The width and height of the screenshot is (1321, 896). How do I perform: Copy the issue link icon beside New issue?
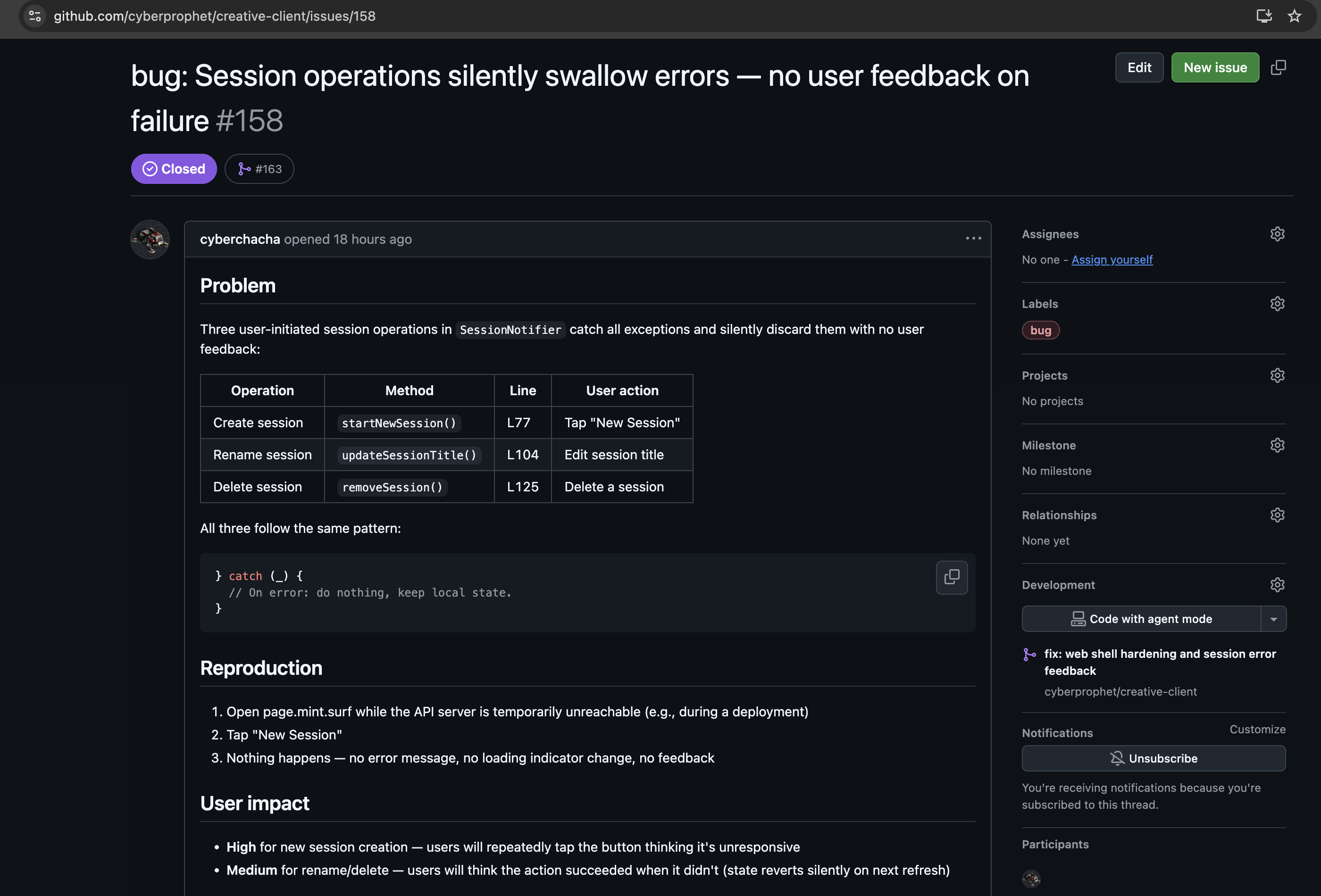pos(1279,67)
